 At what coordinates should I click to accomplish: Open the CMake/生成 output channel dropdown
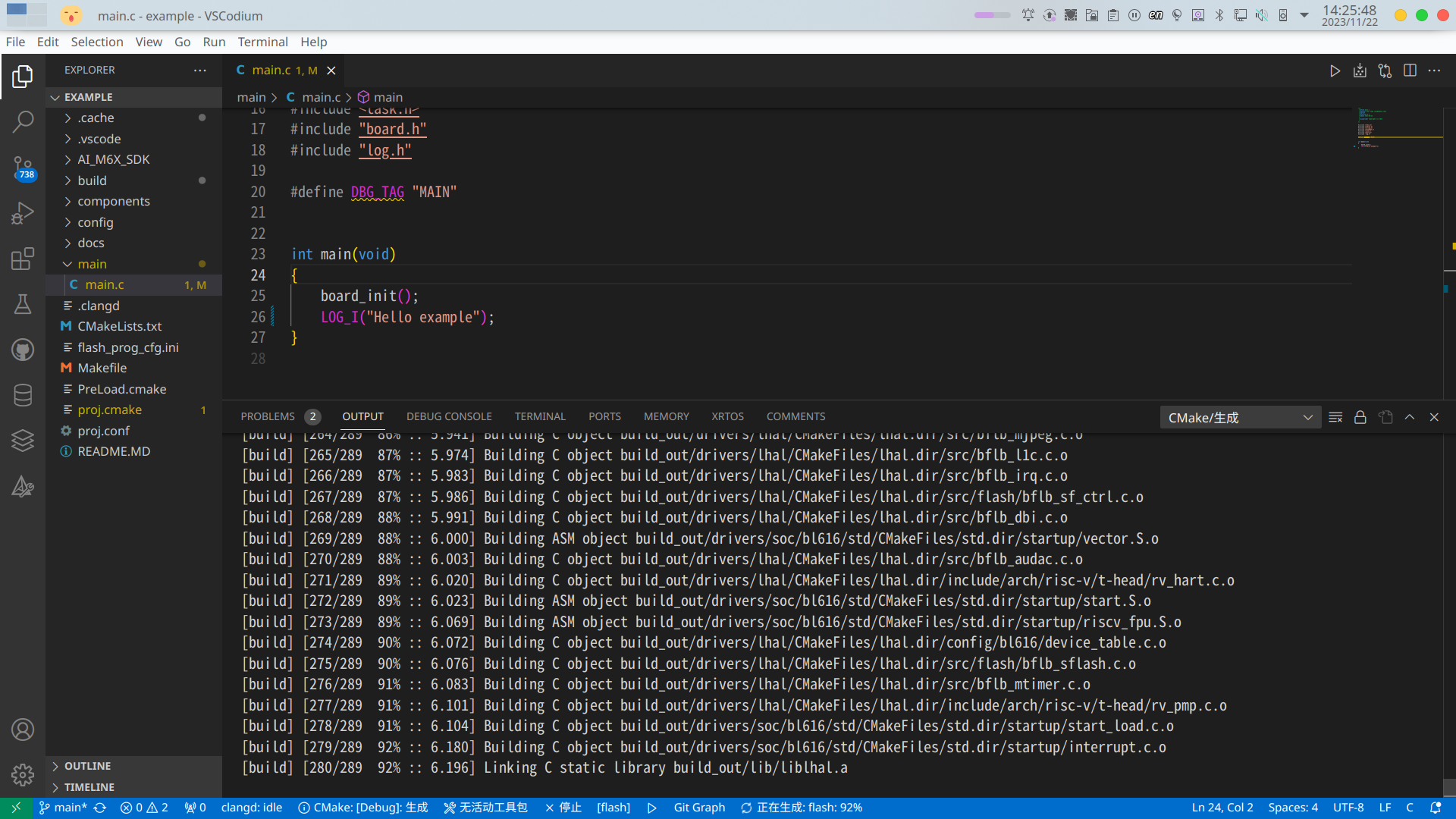1240,417
